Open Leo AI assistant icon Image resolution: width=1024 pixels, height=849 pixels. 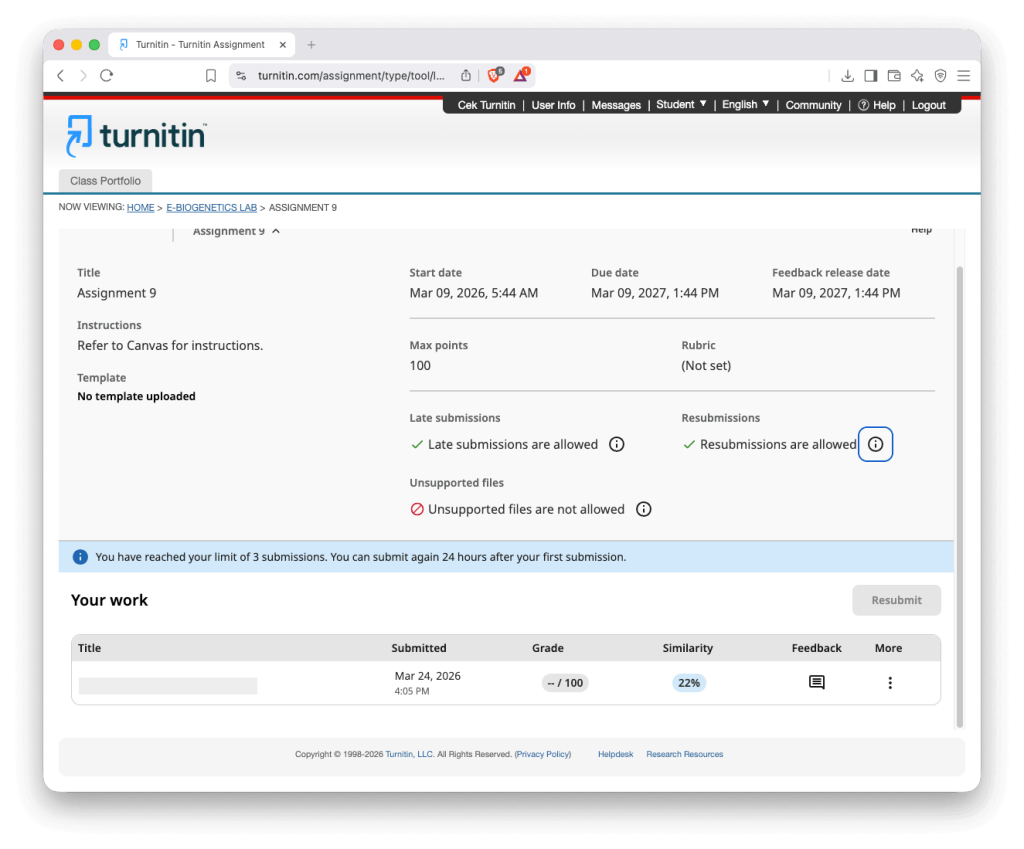coord(918,76)
